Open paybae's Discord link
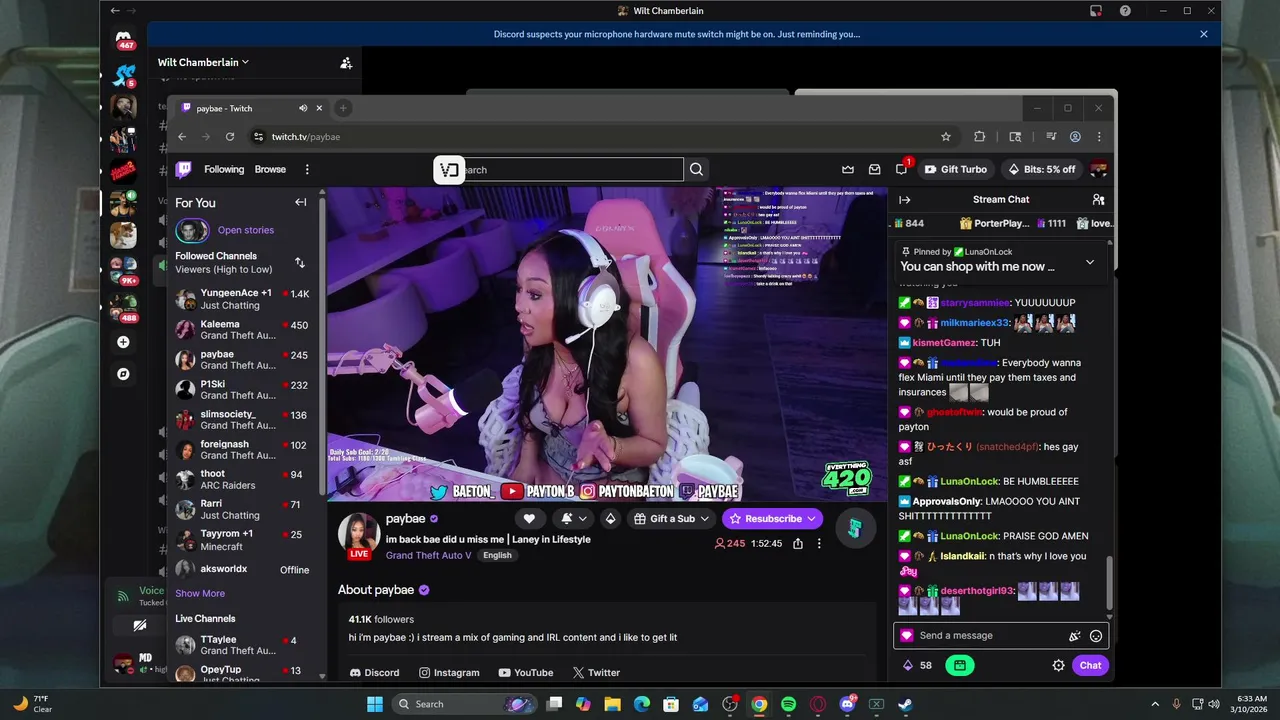This screenshot has height=720, width=1280. click(x=374, y=673)
